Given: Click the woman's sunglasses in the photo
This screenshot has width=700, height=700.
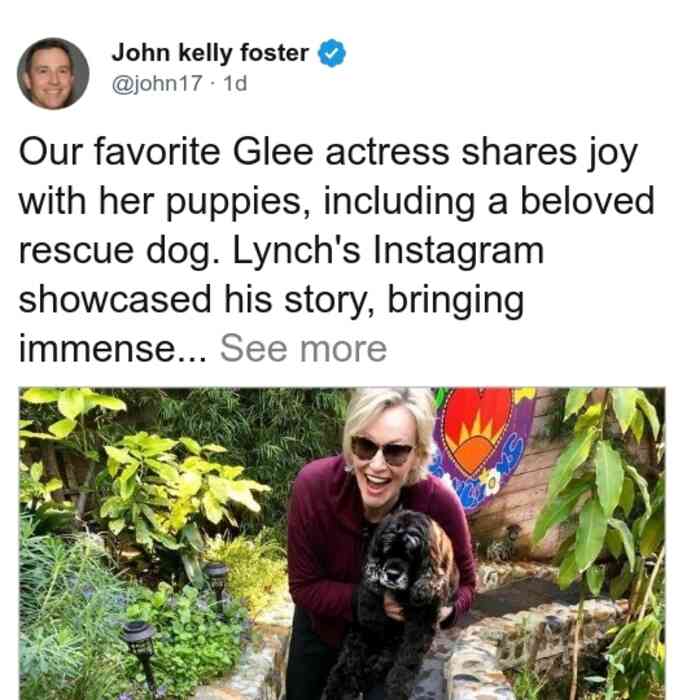Looking at the screenshot, I should pos(382,450).
